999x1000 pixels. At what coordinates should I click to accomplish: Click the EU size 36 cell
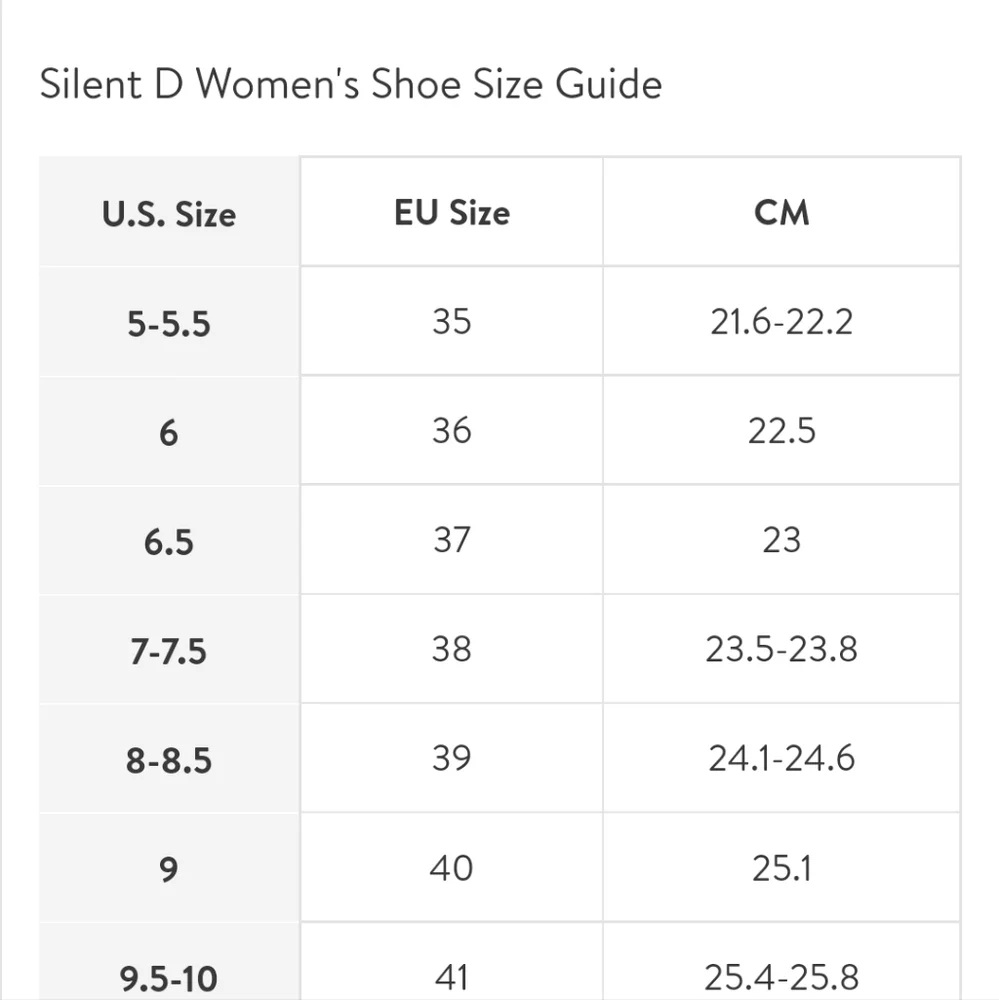(452, 430)
